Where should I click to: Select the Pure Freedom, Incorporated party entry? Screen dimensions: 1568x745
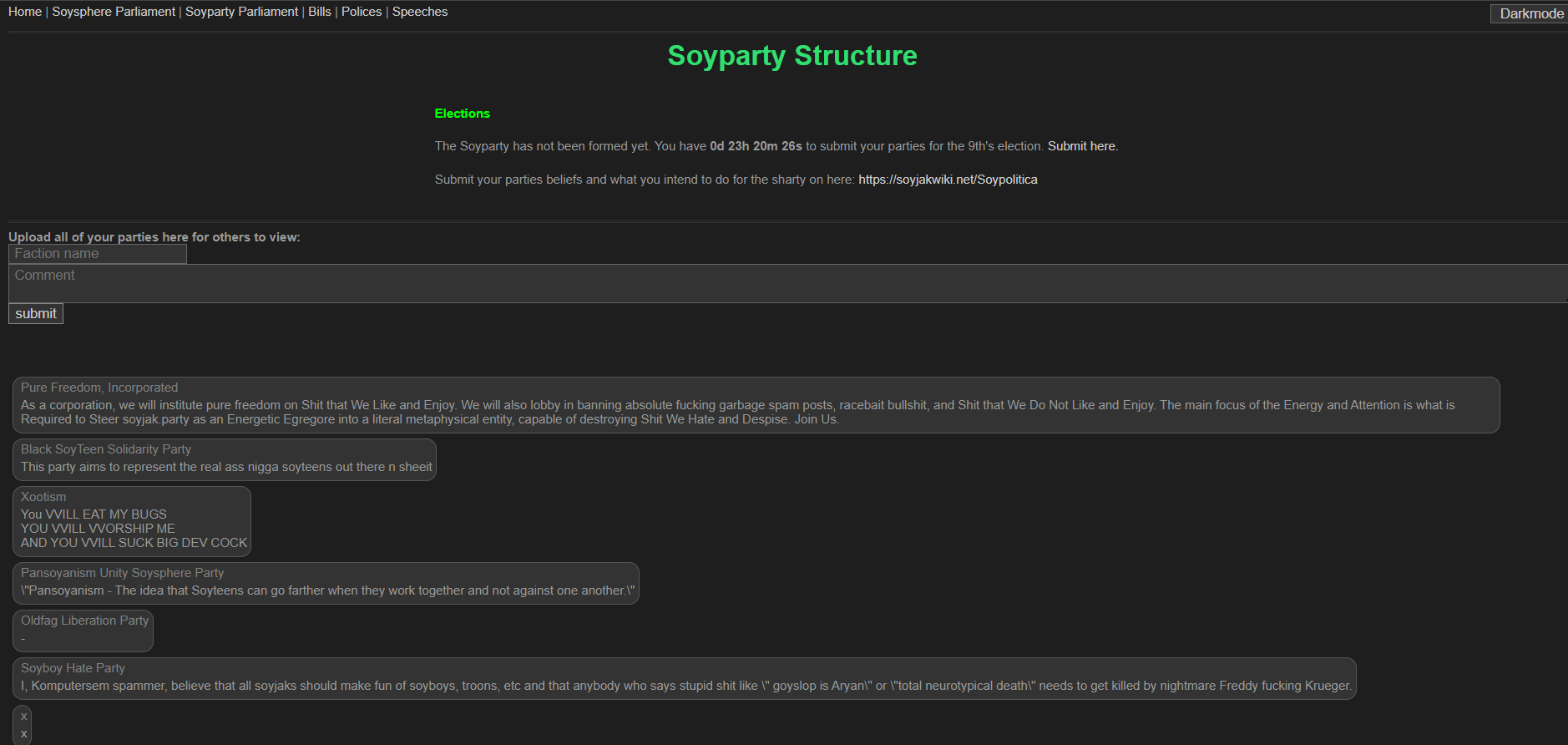(756, 405)
